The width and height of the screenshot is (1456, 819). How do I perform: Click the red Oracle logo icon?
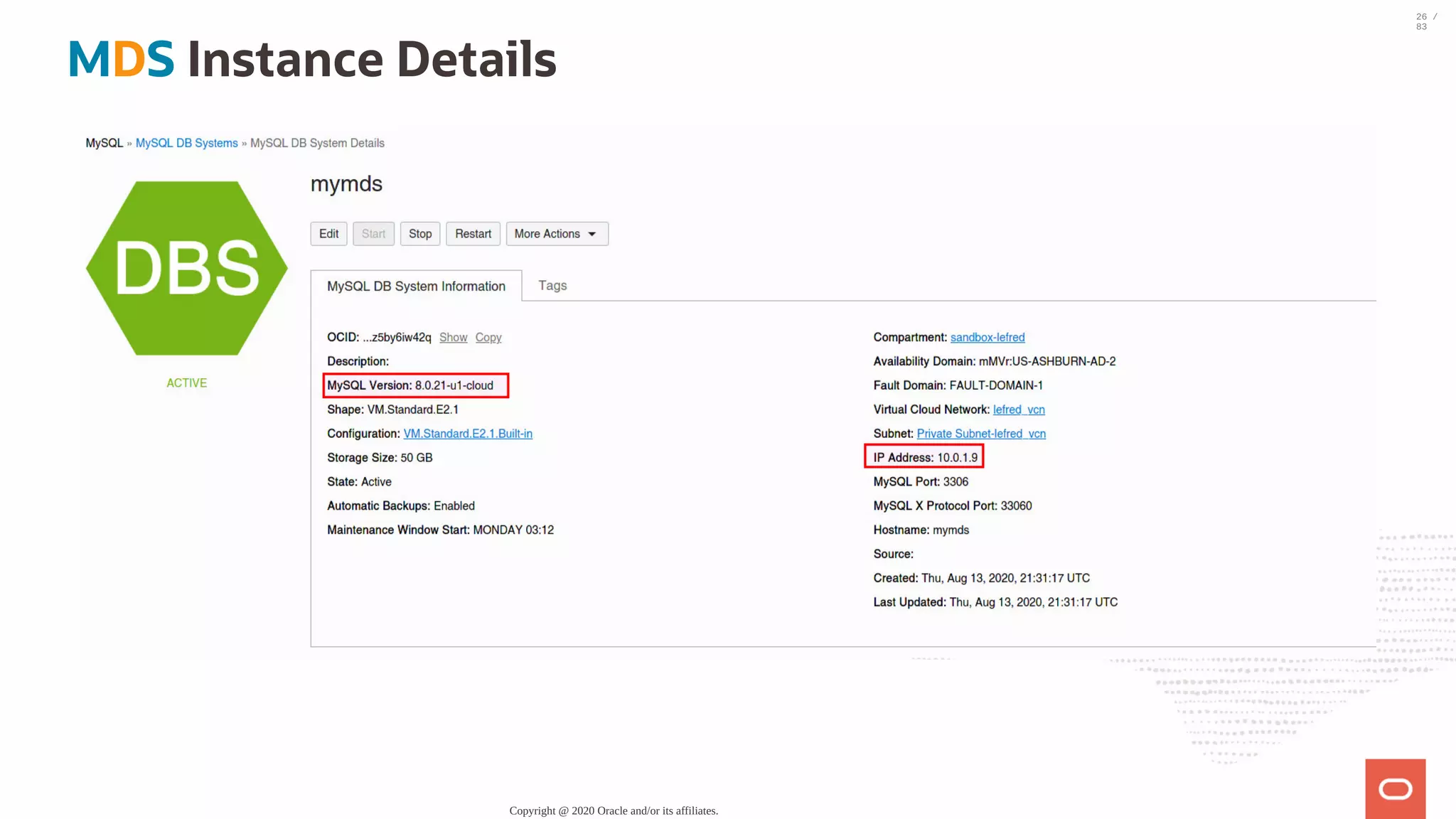[x=1395, y=788]
